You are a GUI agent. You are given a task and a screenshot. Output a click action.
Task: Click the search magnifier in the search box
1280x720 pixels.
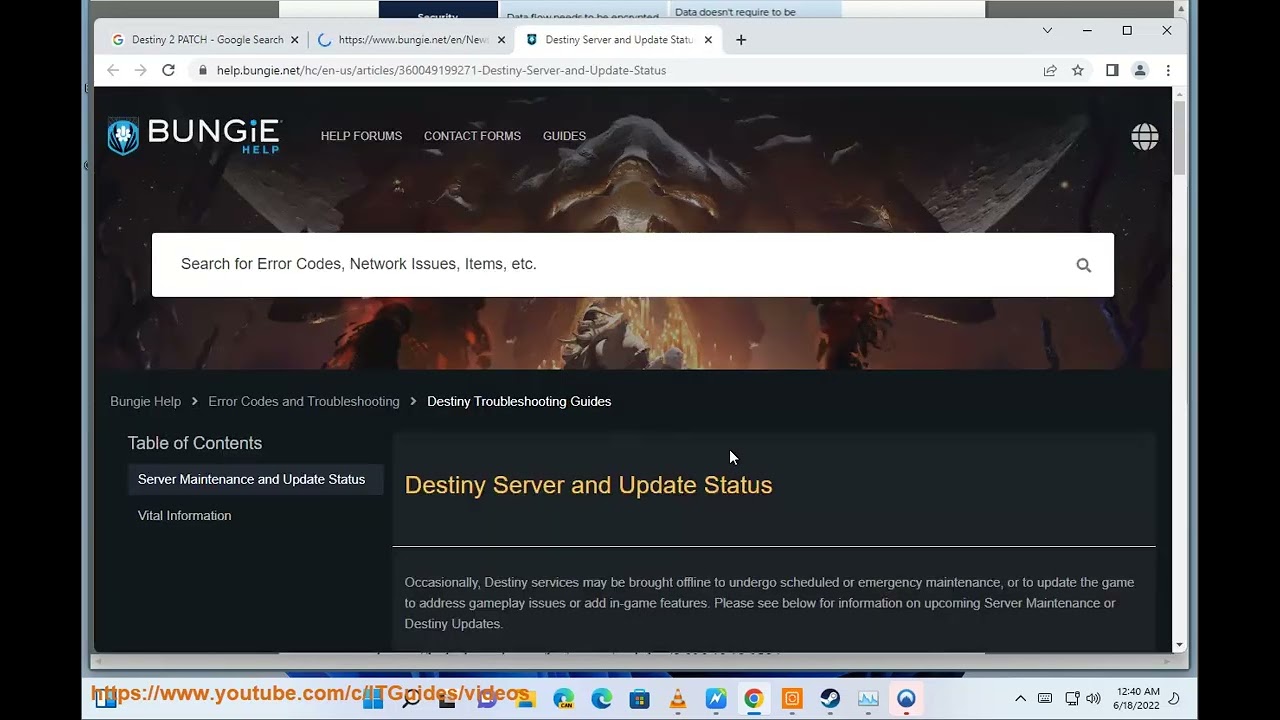1084,265
